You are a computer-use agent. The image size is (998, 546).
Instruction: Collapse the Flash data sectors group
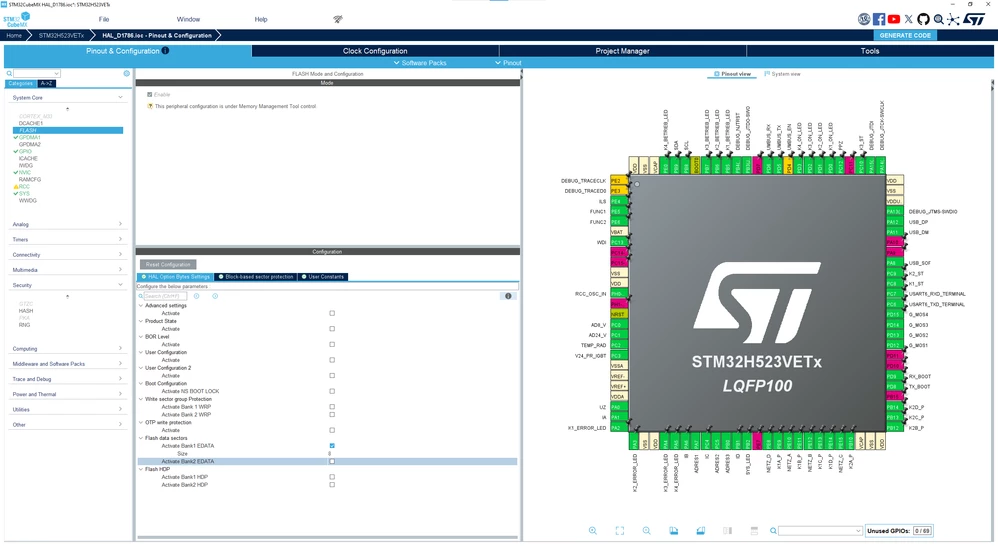coord(141,438)
